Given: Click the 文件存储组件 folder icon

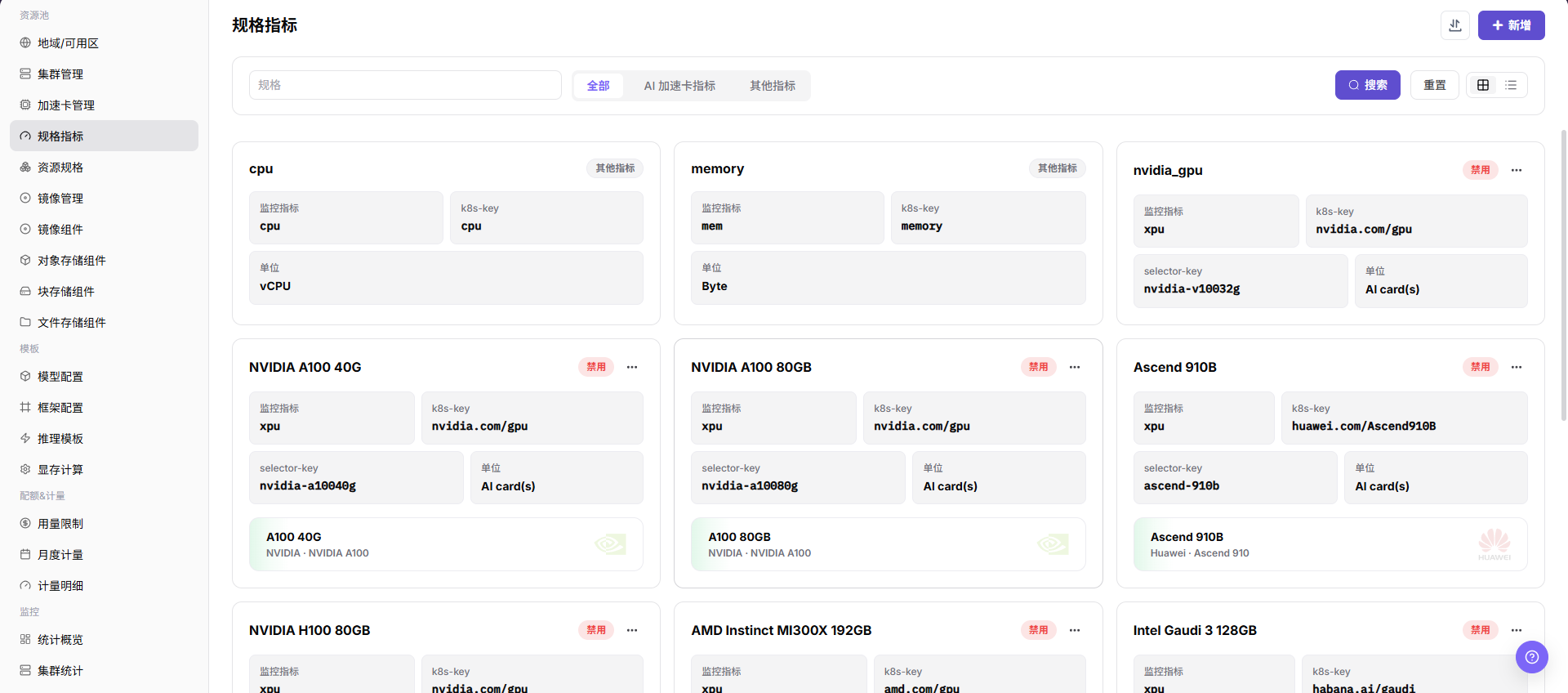Looking at the screenshot, I should (x=25, y=323).
